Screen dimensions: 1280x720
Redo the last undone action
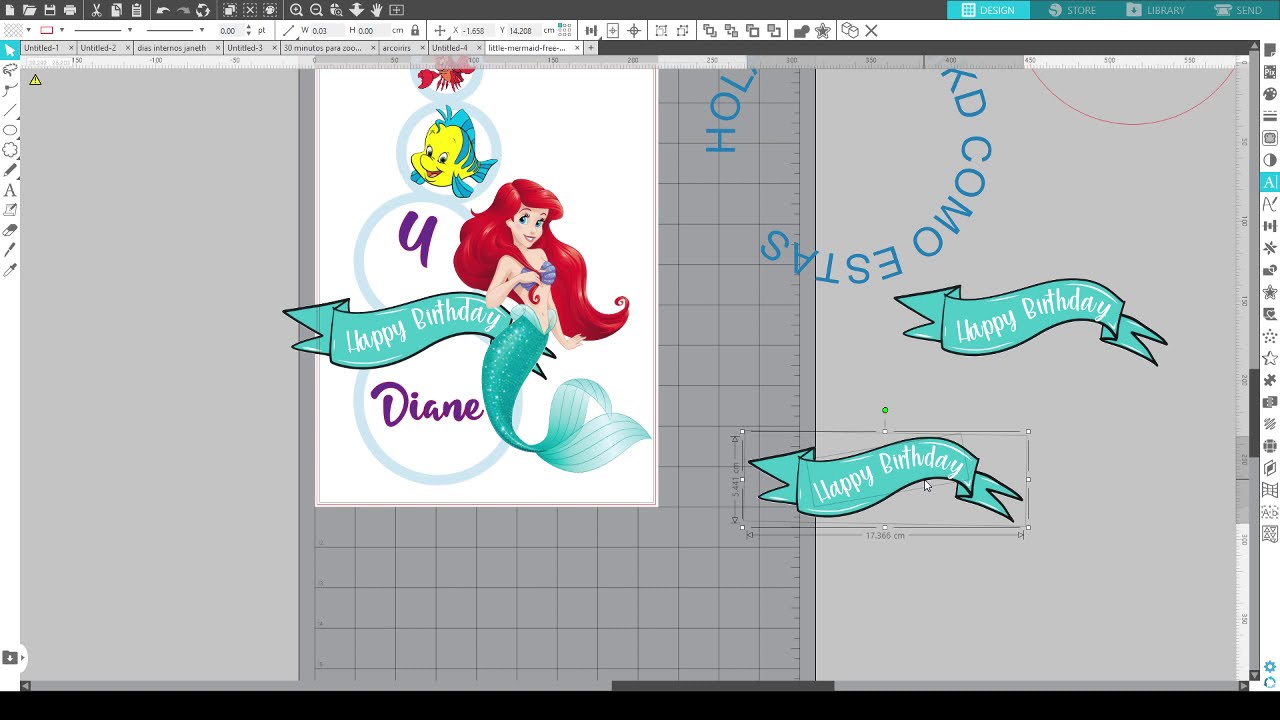184,10
